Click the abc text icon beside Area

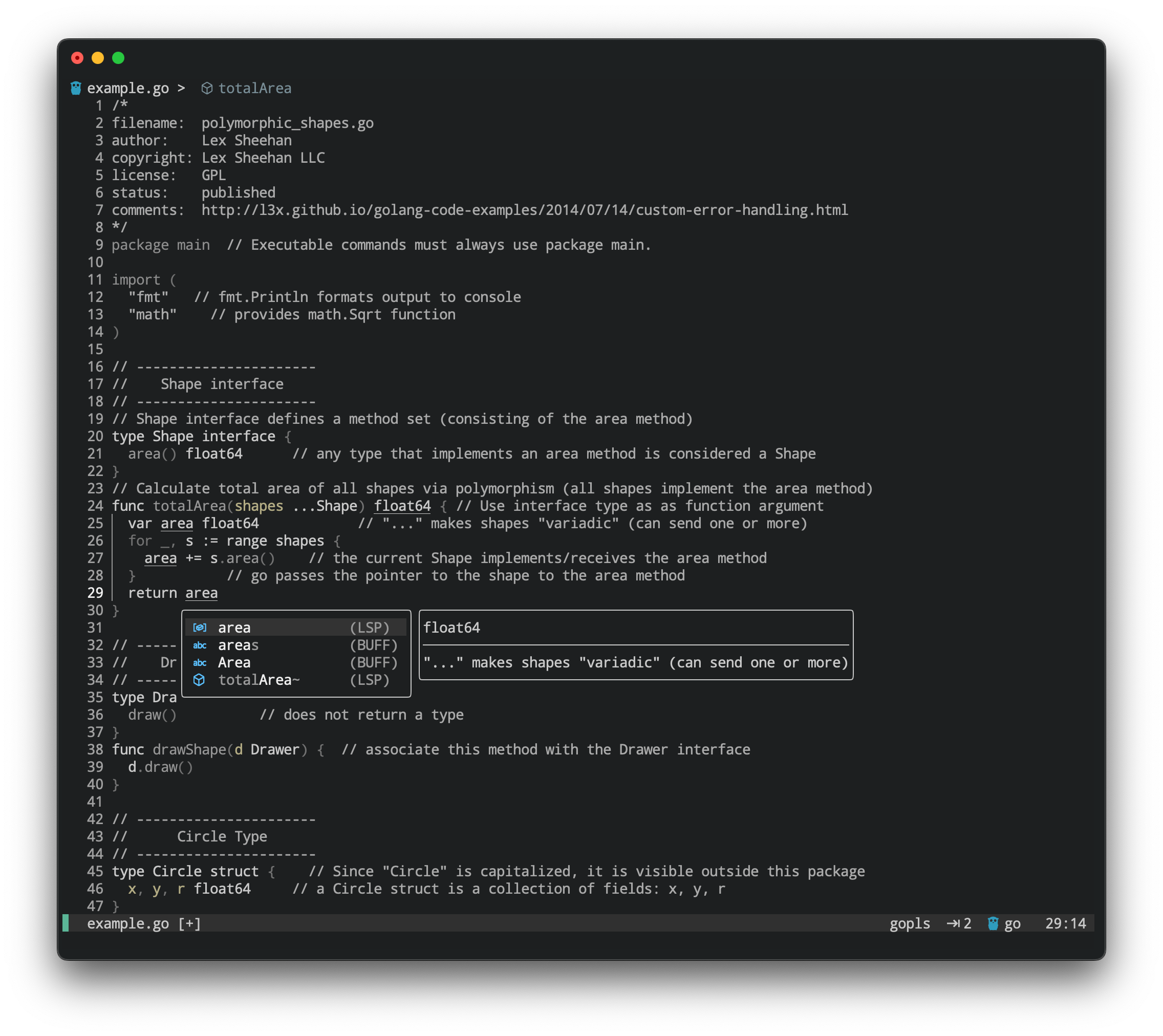pos(200,662)
